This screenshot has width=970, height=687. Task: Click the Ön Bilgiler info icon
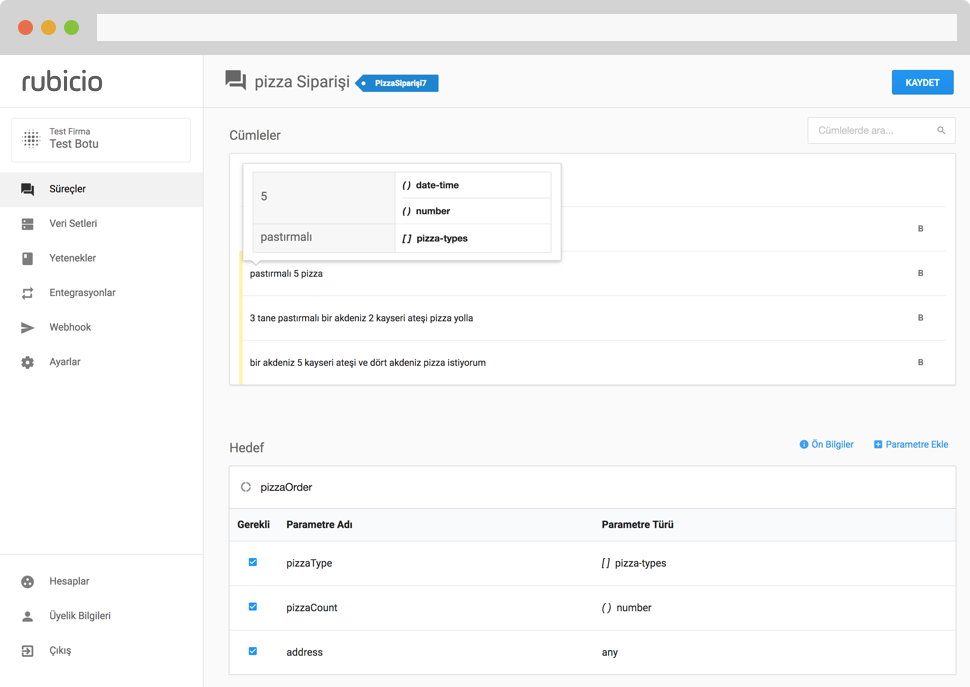[x=804, y=445]
